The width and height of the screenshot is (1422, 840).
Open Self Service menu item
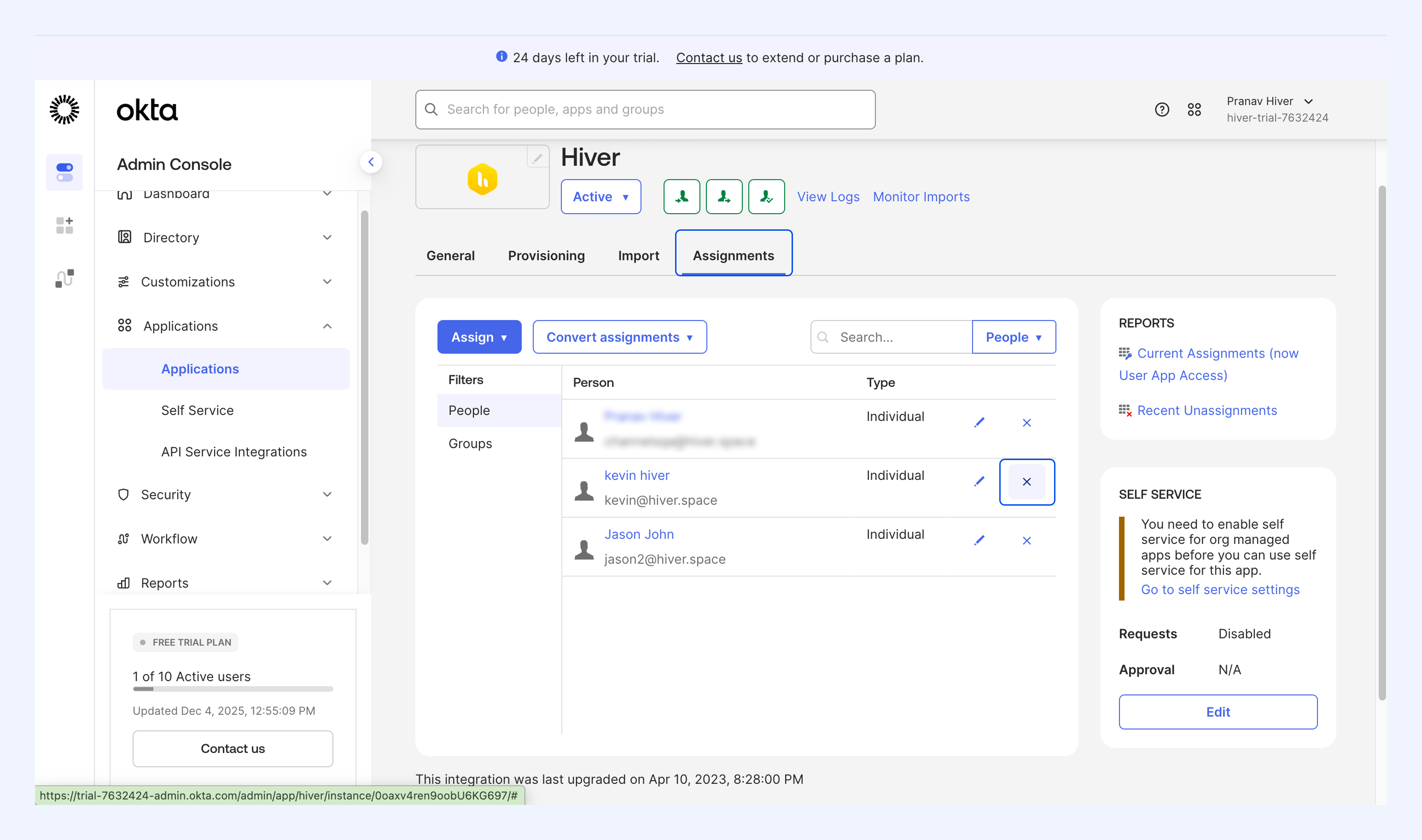198,410
